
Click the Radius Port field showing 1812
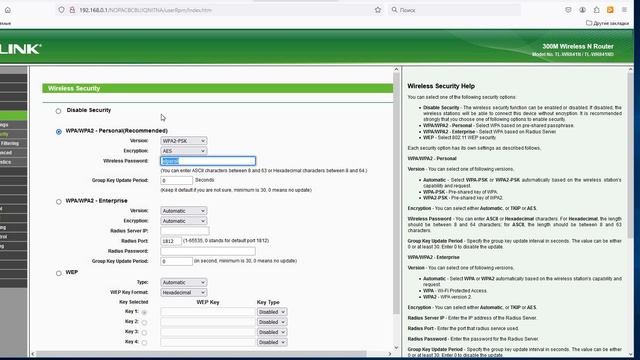[x=171, y=241]
